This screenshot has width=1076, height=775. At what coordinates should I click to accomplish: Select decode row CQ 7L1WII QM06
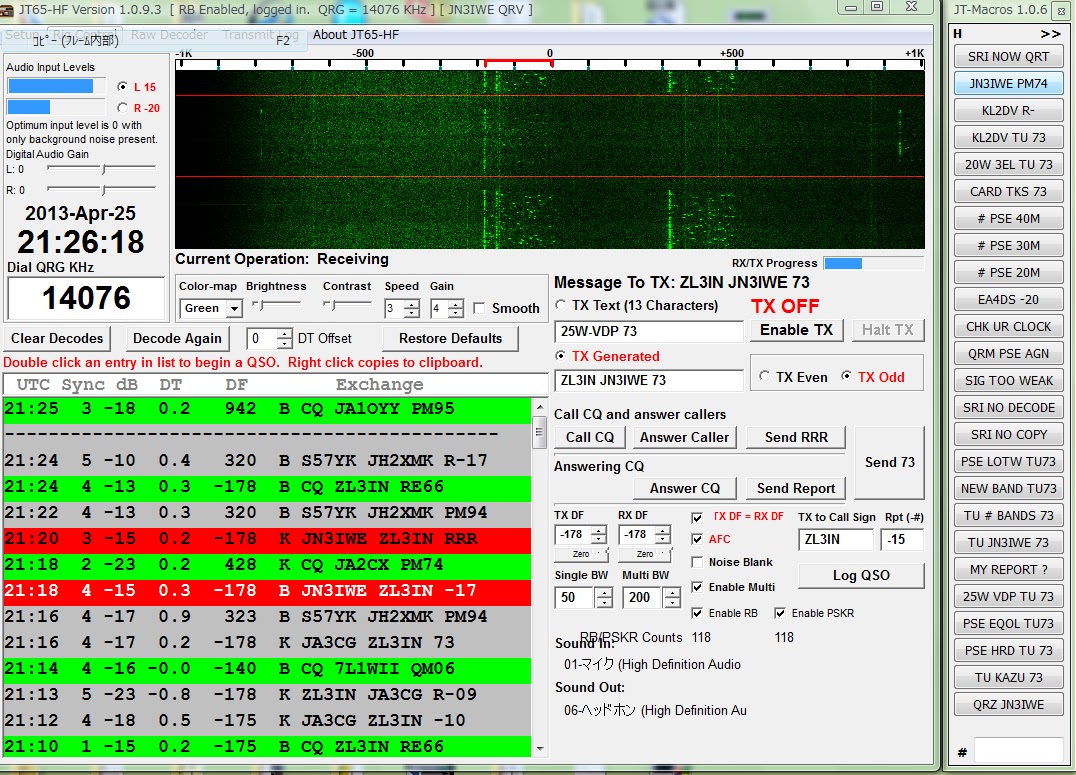point(267,669)
